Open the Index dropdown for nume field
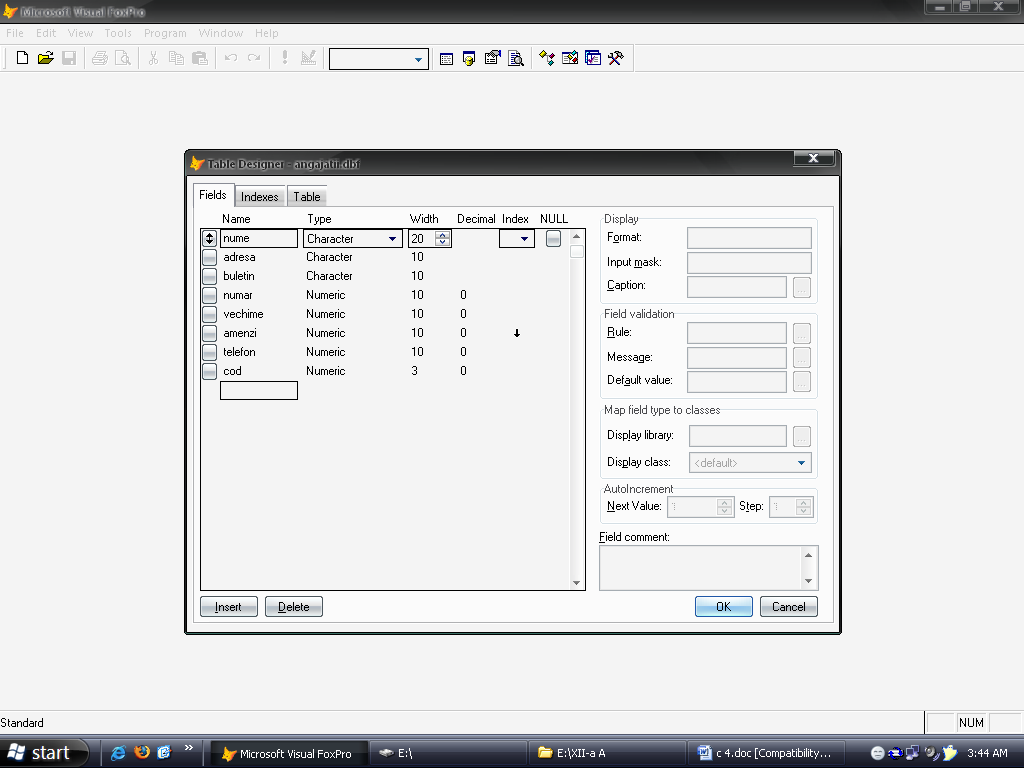This screenshot has height=768, width=1024. pyautogui.click(x=525, y=239)
